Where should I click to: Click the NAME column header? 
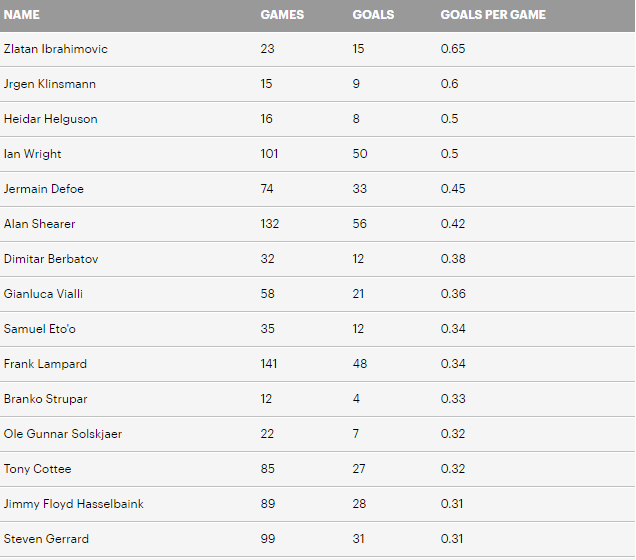22,15
